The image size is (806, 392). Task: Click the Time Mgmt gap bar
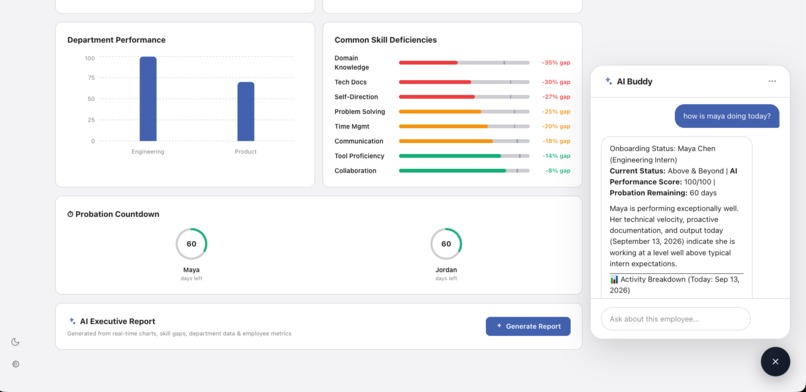(464, 126)
